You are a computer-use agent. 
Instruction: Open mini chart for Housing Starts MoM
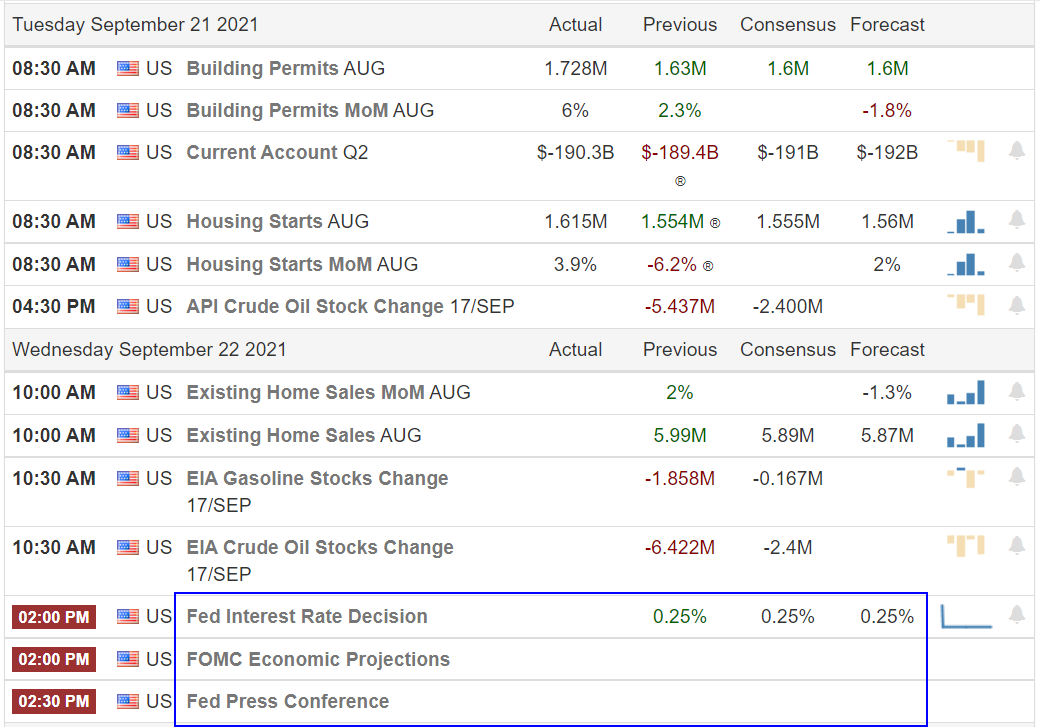(x=966, y=264)
